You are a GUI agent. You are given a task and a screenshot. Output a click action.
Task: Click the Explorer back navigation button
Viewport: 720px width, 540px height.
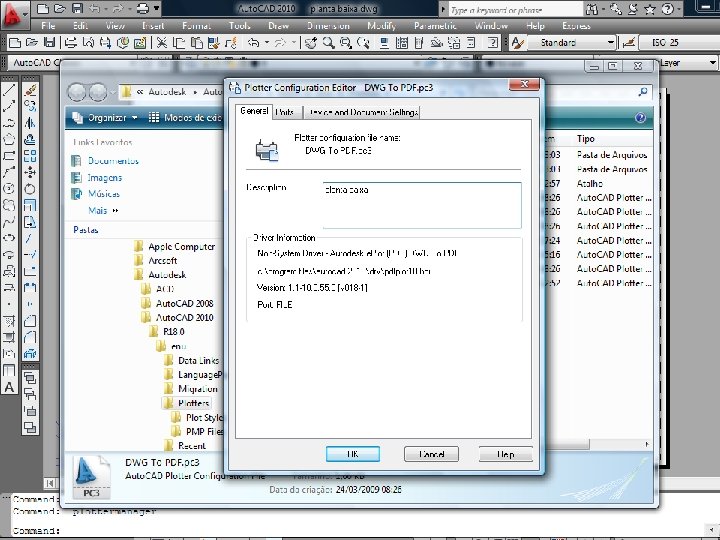(x=77, y=92)
